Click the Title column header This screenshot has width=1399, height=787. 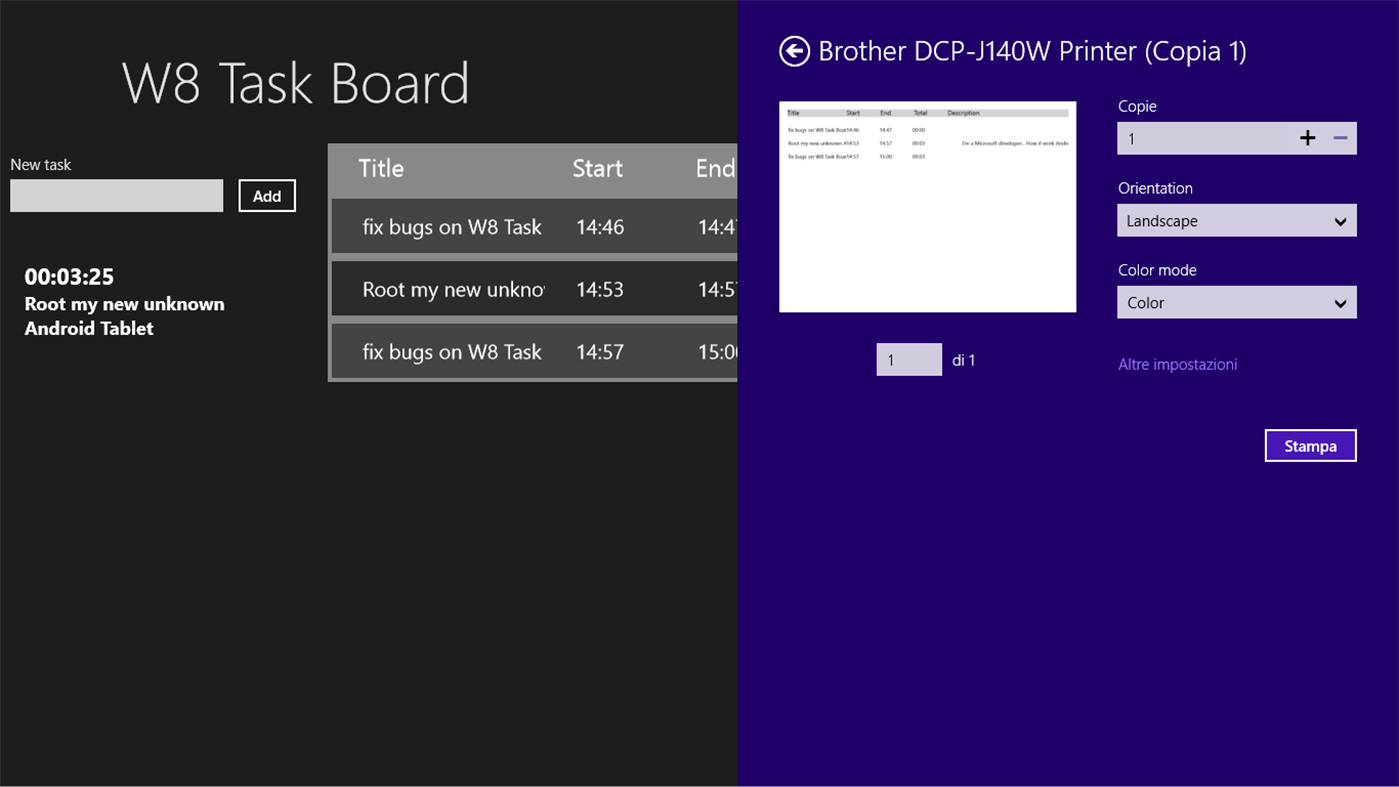pyautogui.click(x=381, y=168)
